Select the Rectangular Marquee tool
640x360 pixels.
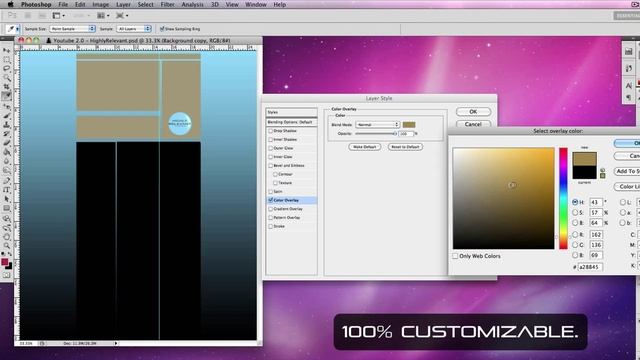[x=7, y=60]
